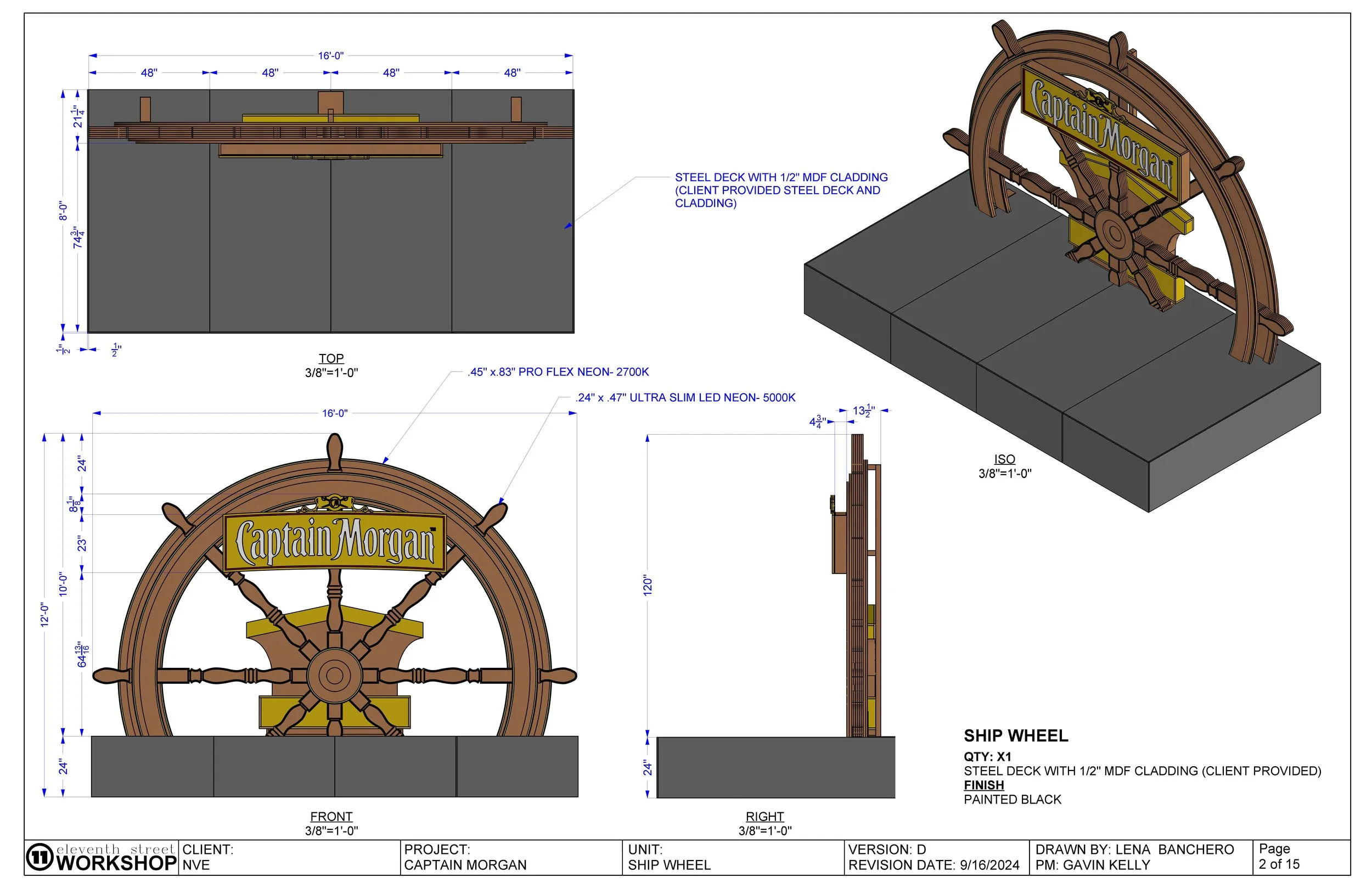Click the gold crest above Captain Morgan sign
The width and height of the screenshot is (1372, 888).
coord(334,503)
